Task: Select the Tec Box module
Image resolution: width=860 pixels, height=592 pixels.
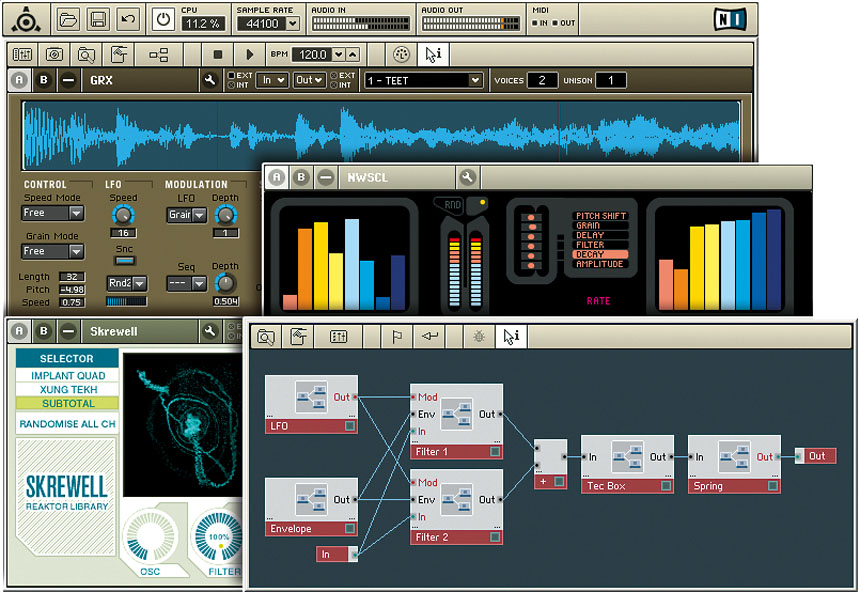Action: pyautogui.click(x=627, y=464)
